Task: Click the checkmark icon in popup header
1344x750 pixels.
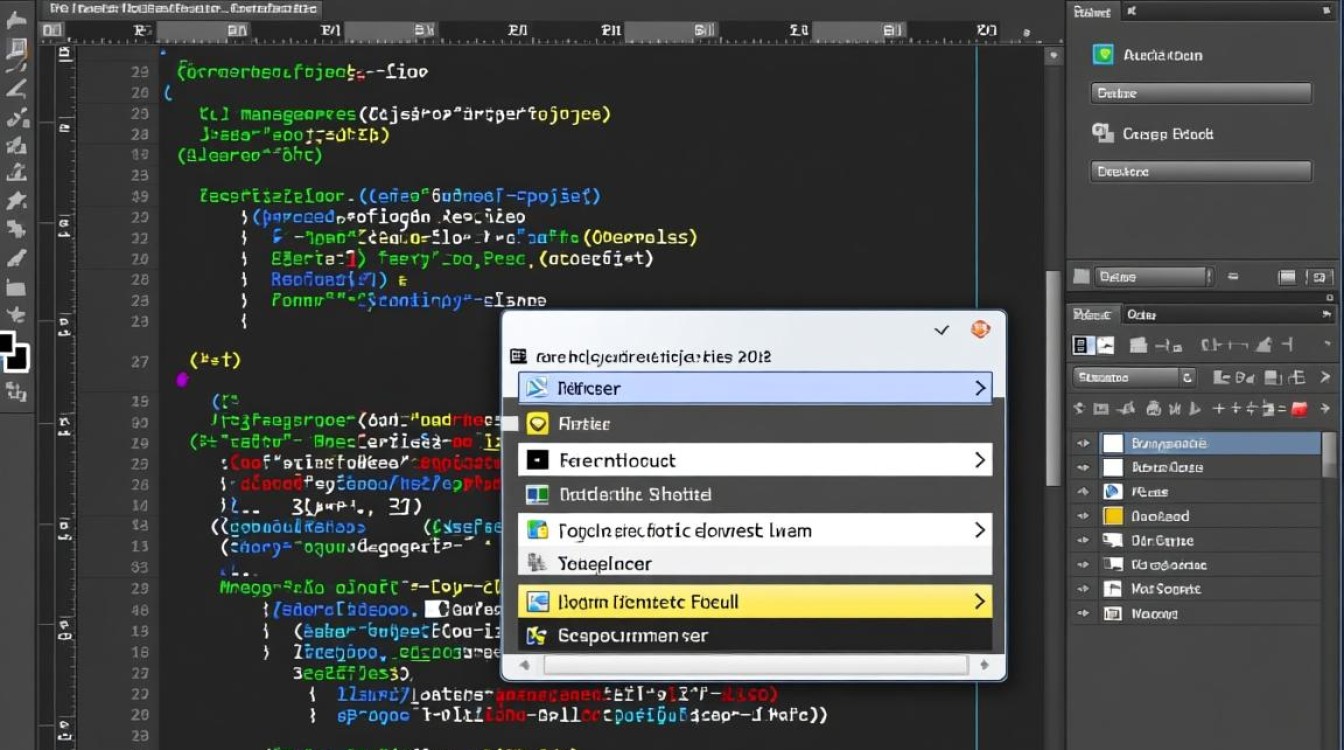Action: tap(941, 330)
